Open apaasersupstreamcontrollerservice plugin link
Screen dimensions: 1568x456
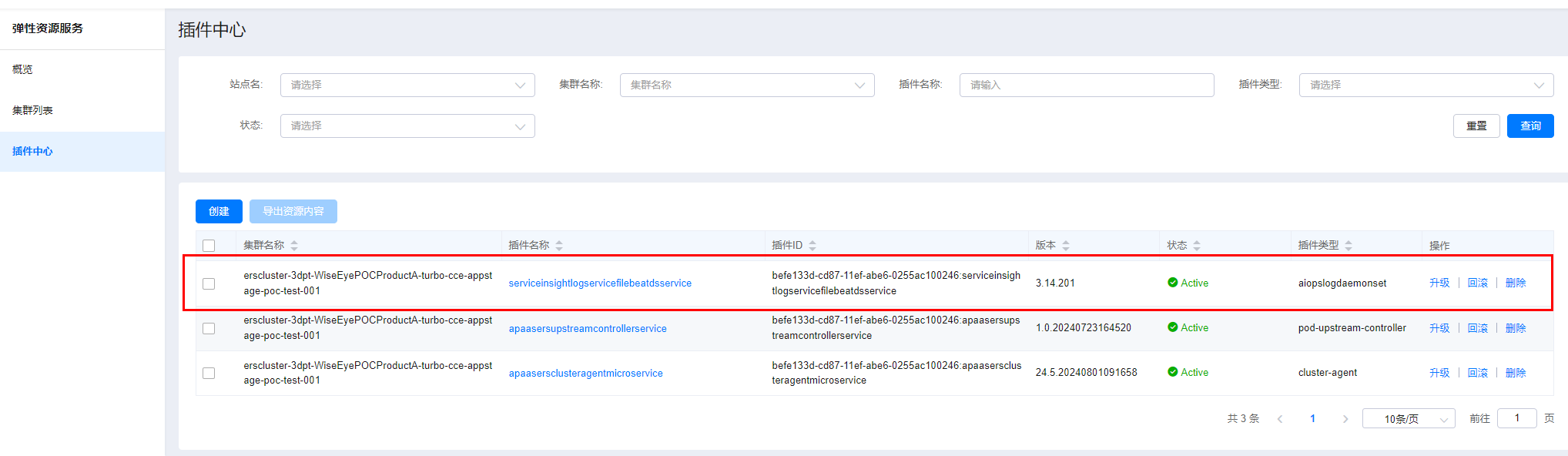[588, 328]
